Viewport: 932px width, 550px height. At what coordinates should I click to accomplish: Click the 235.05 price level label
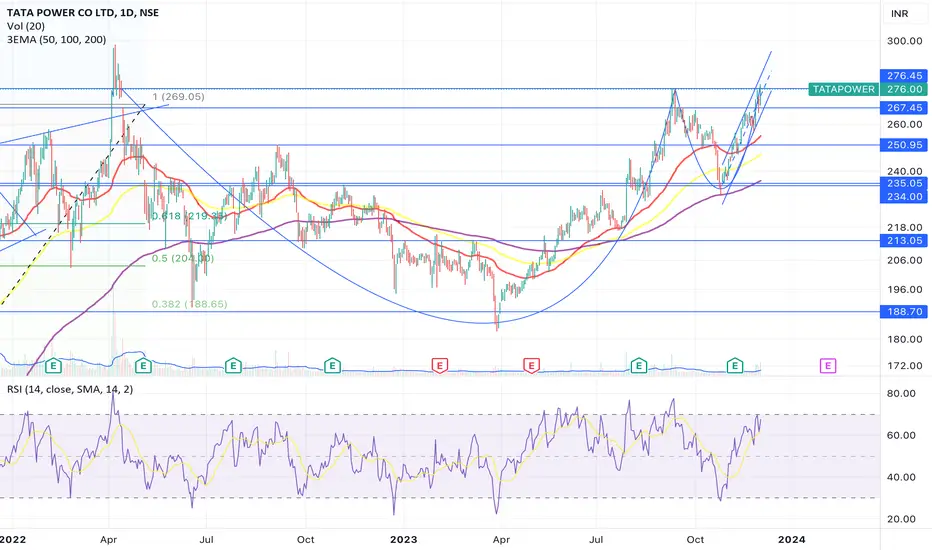pos(904,184)
